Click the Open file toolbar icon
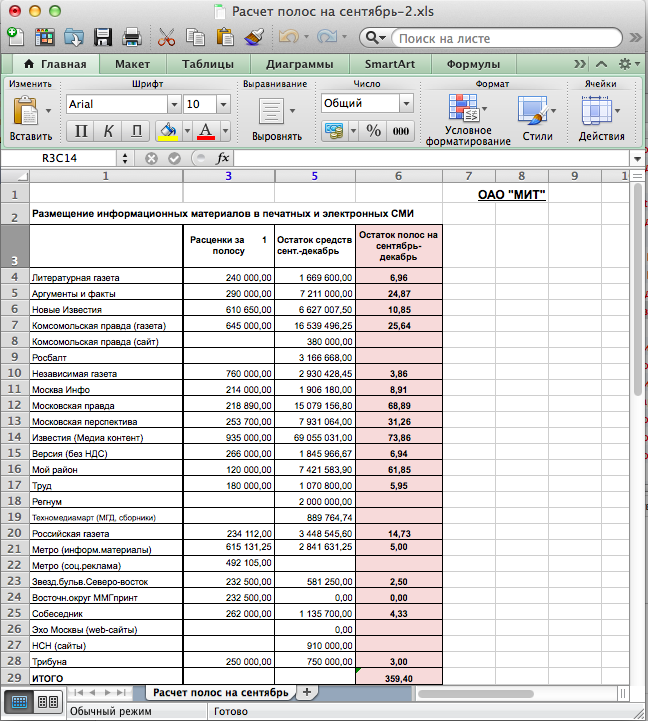 click(x=74, y=37)
